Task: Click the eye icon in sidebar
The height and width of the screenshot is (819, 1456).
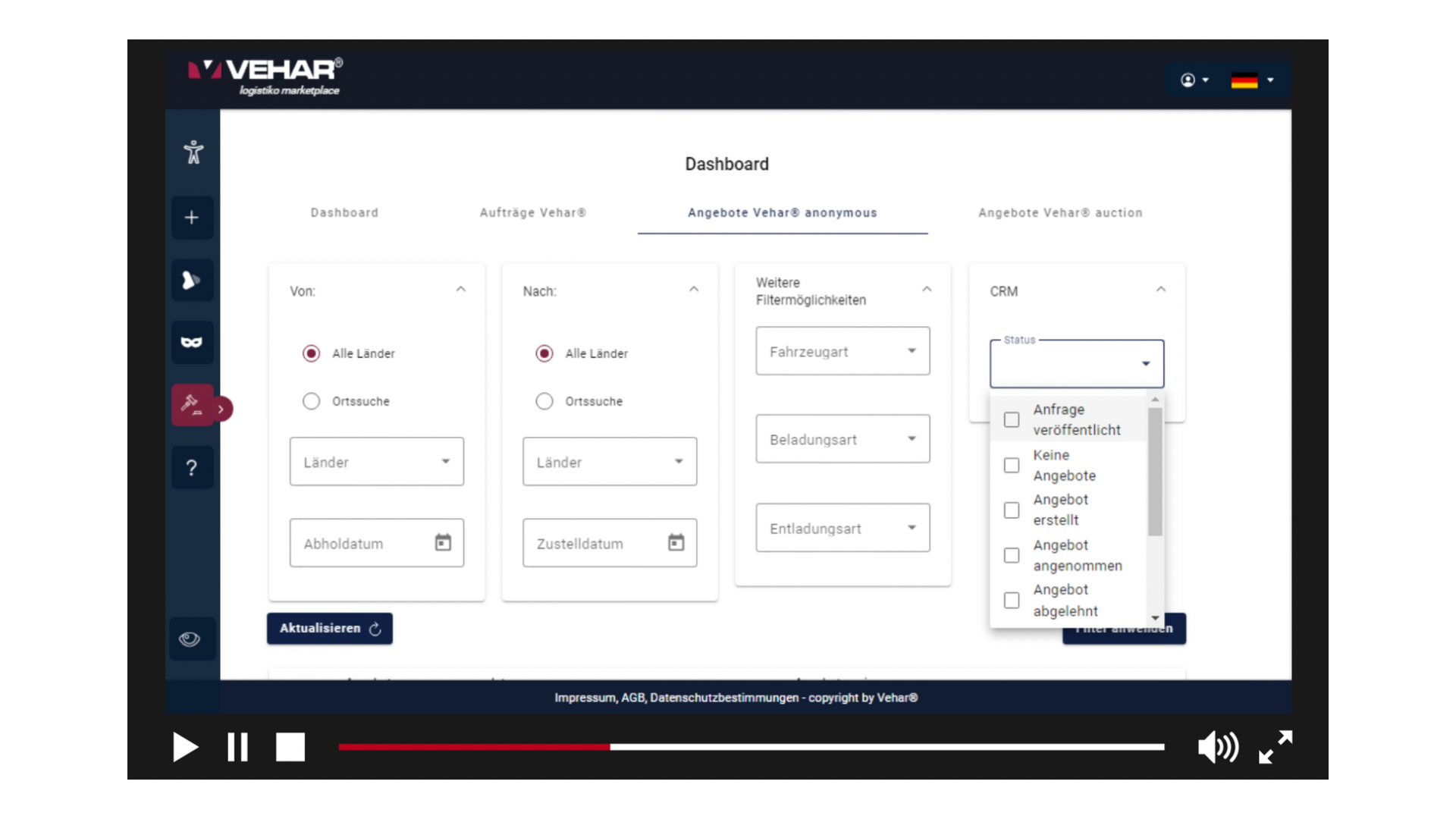Action: [x=190, y=639]
